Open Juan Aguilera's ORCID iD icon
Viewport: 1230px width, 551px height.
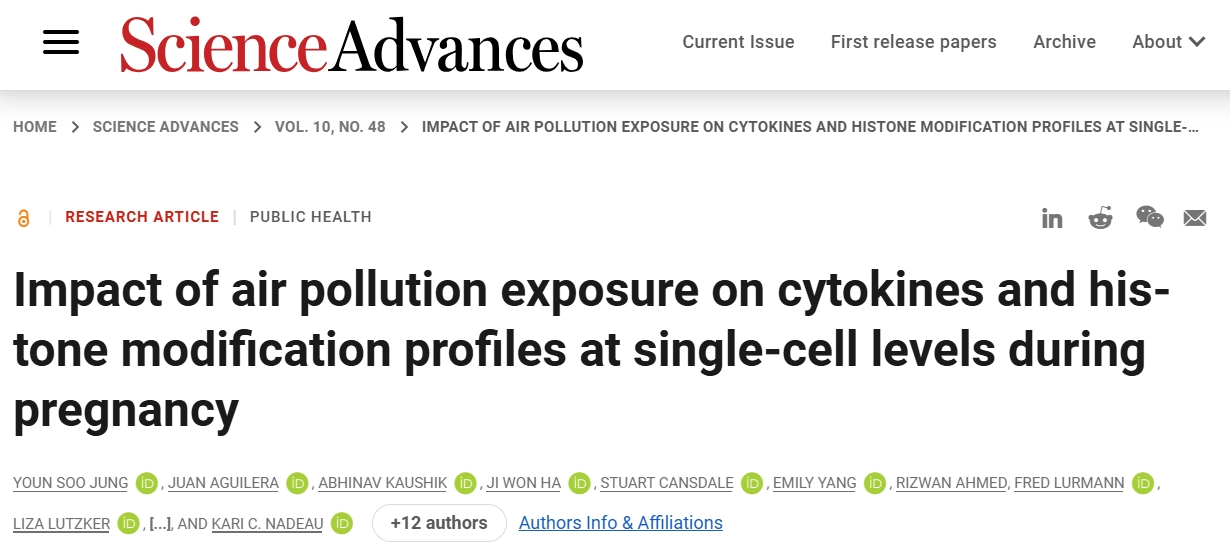tap(297, 483)
